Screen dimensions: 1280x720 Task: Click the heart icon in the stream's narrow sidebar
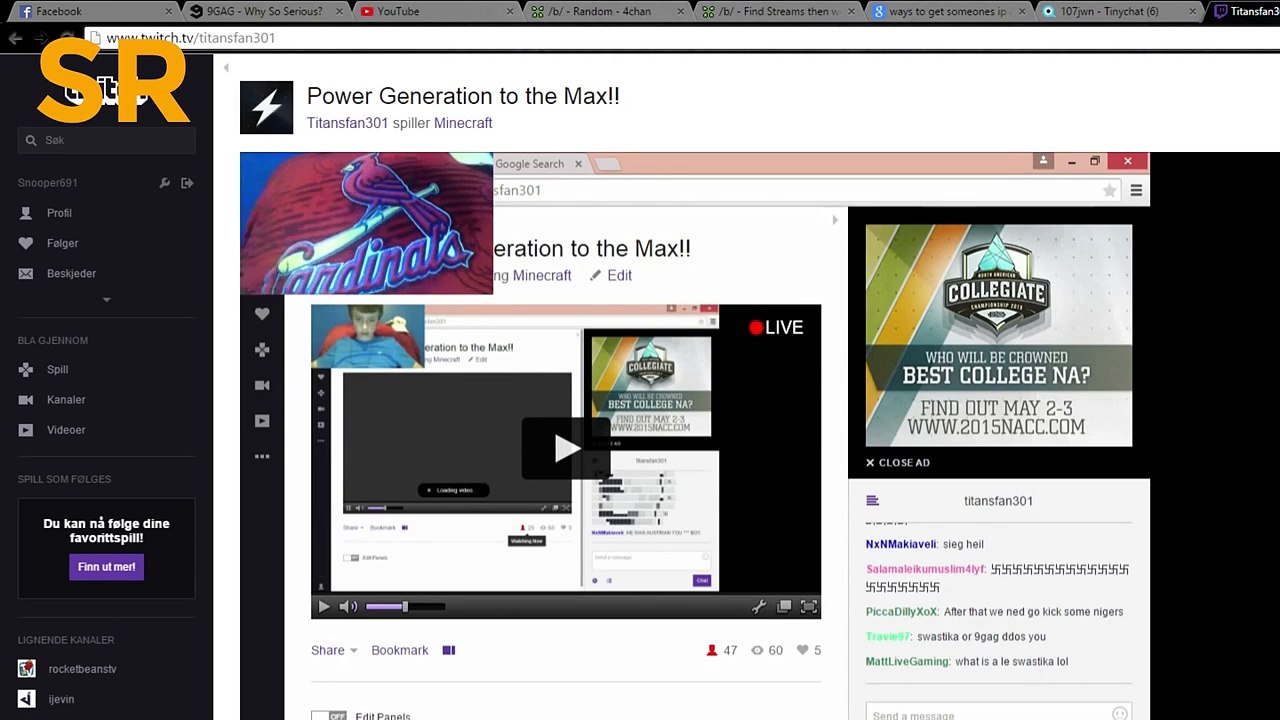point(262,314)
